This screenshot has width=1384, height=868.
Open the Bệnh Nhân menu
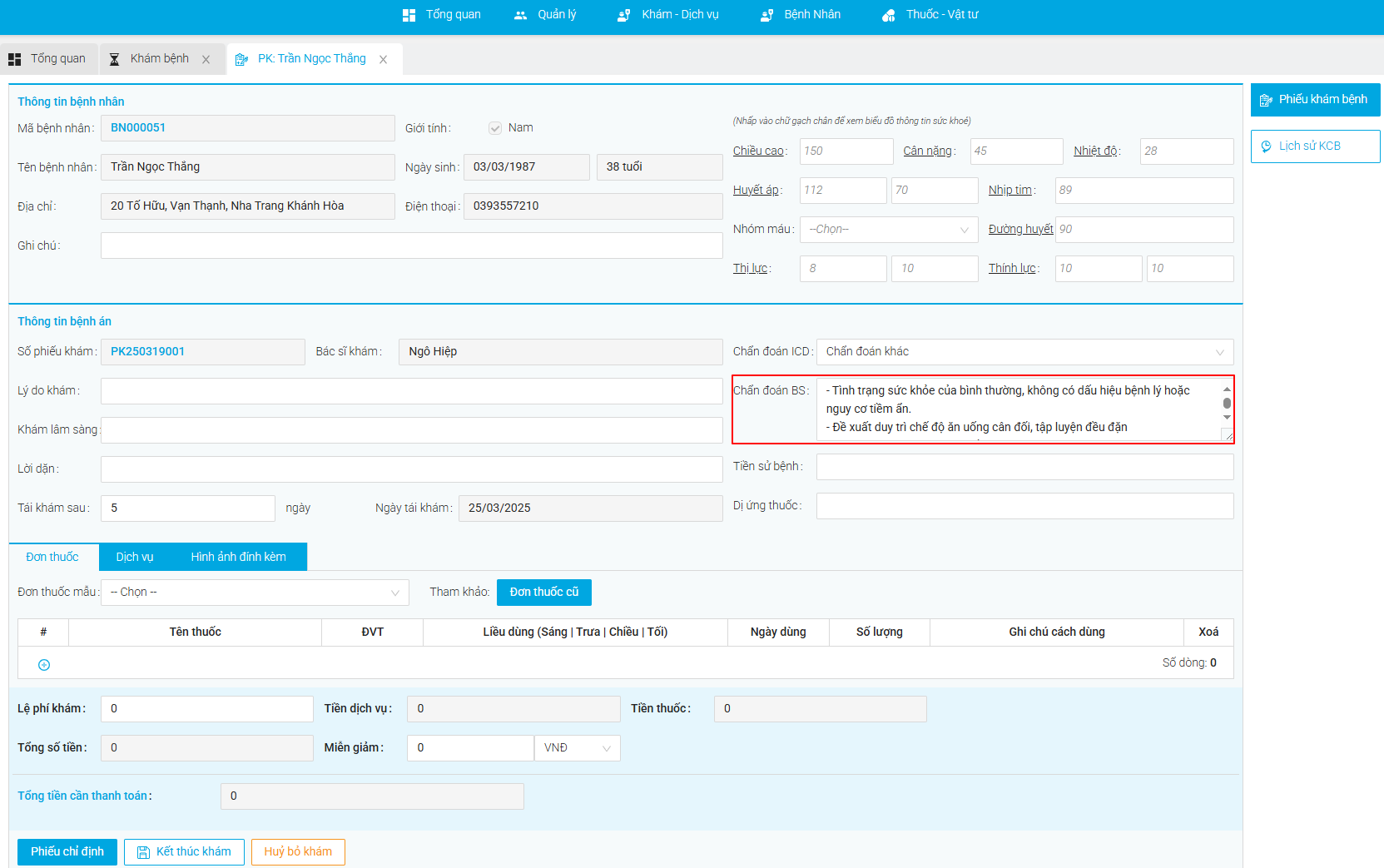[801, 15]
